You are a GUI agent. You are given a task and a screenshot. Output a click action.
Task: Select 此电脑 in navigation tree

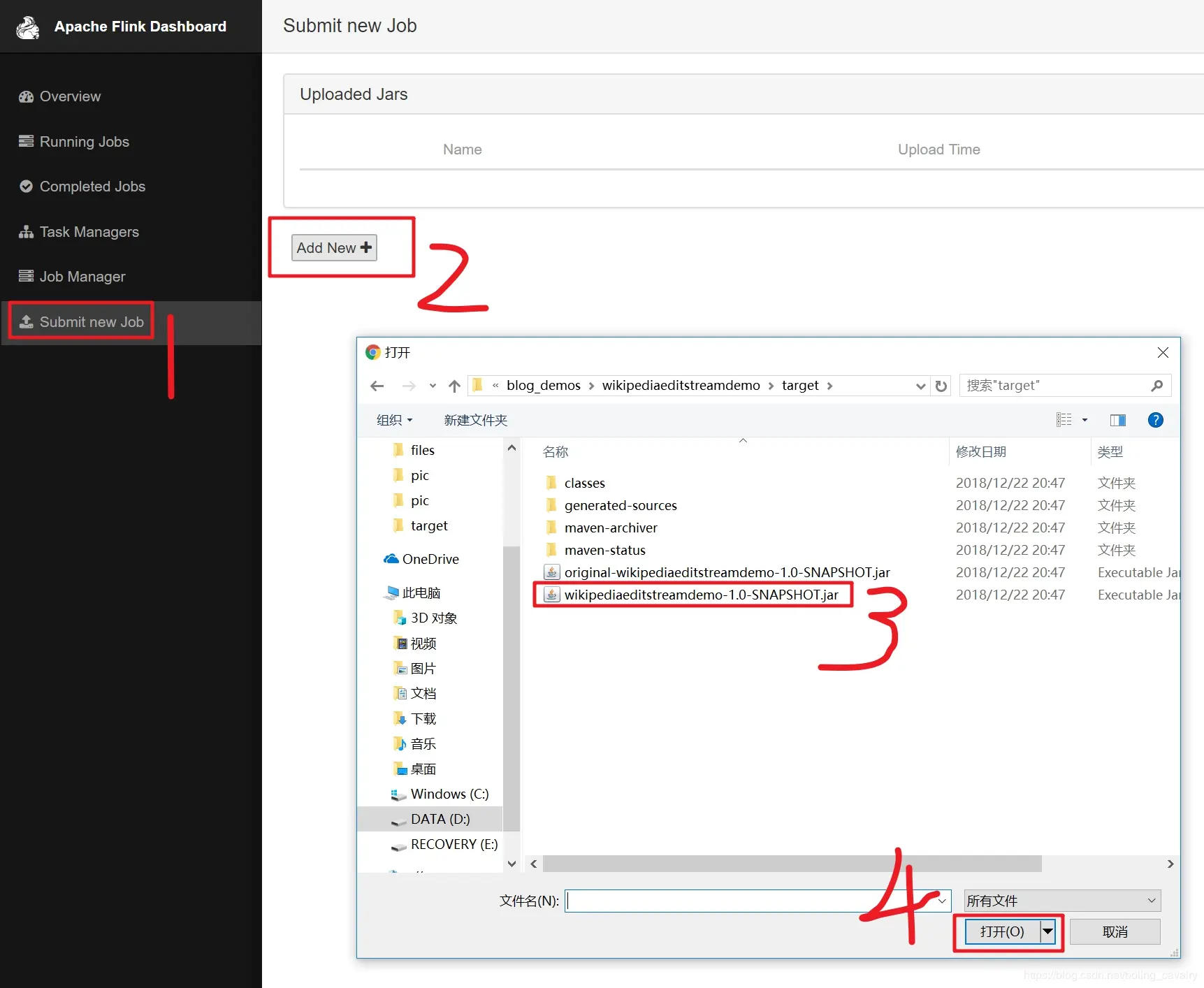pyautogui.click(x=421, y=593)
